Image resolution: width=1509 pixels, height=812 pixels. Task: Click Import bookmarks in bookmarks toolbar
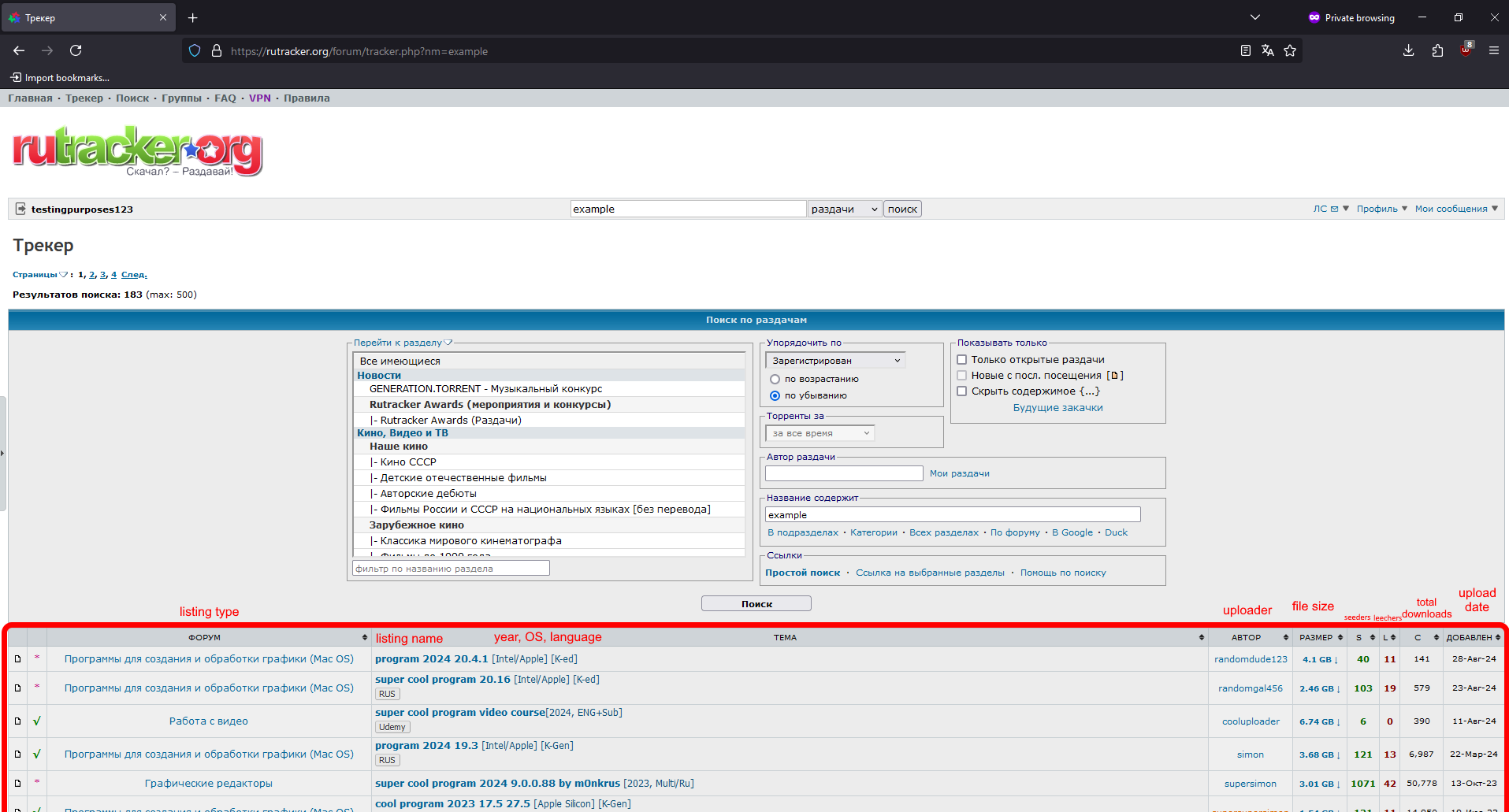[60, 78]
